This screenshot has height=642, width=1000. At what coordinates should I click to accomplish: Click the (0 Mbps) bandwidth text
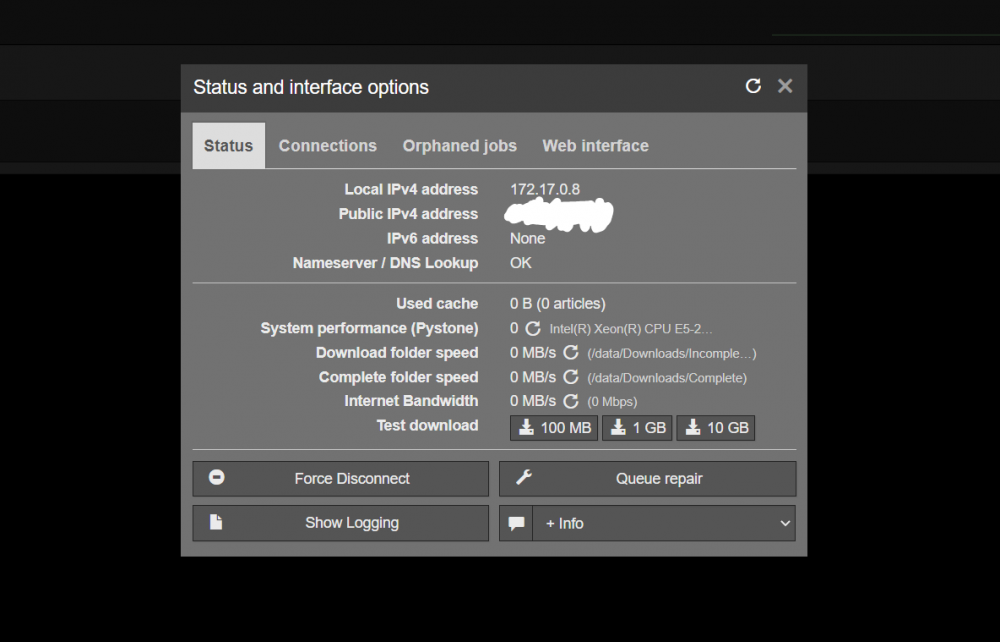click(612, 402)
